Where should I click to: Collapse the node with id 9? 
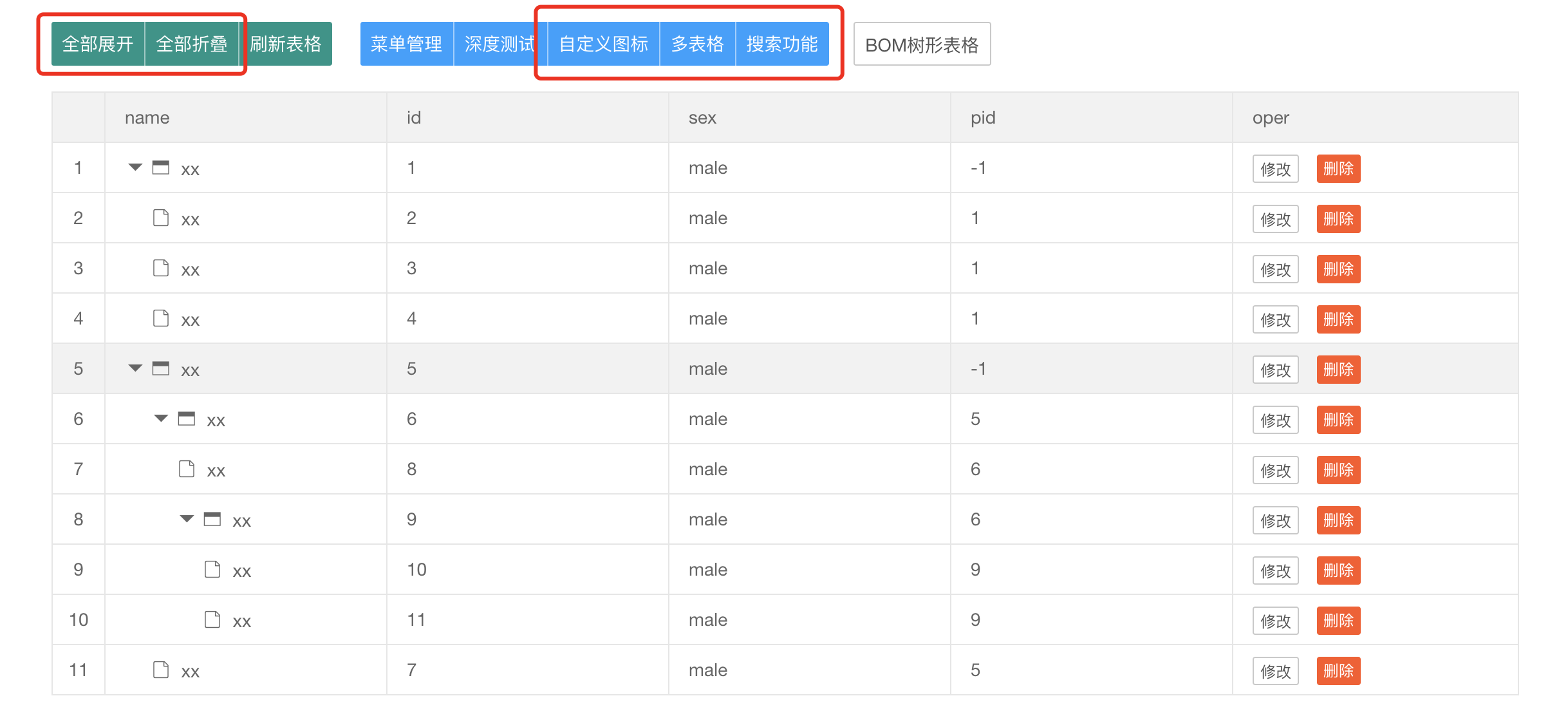187,518
